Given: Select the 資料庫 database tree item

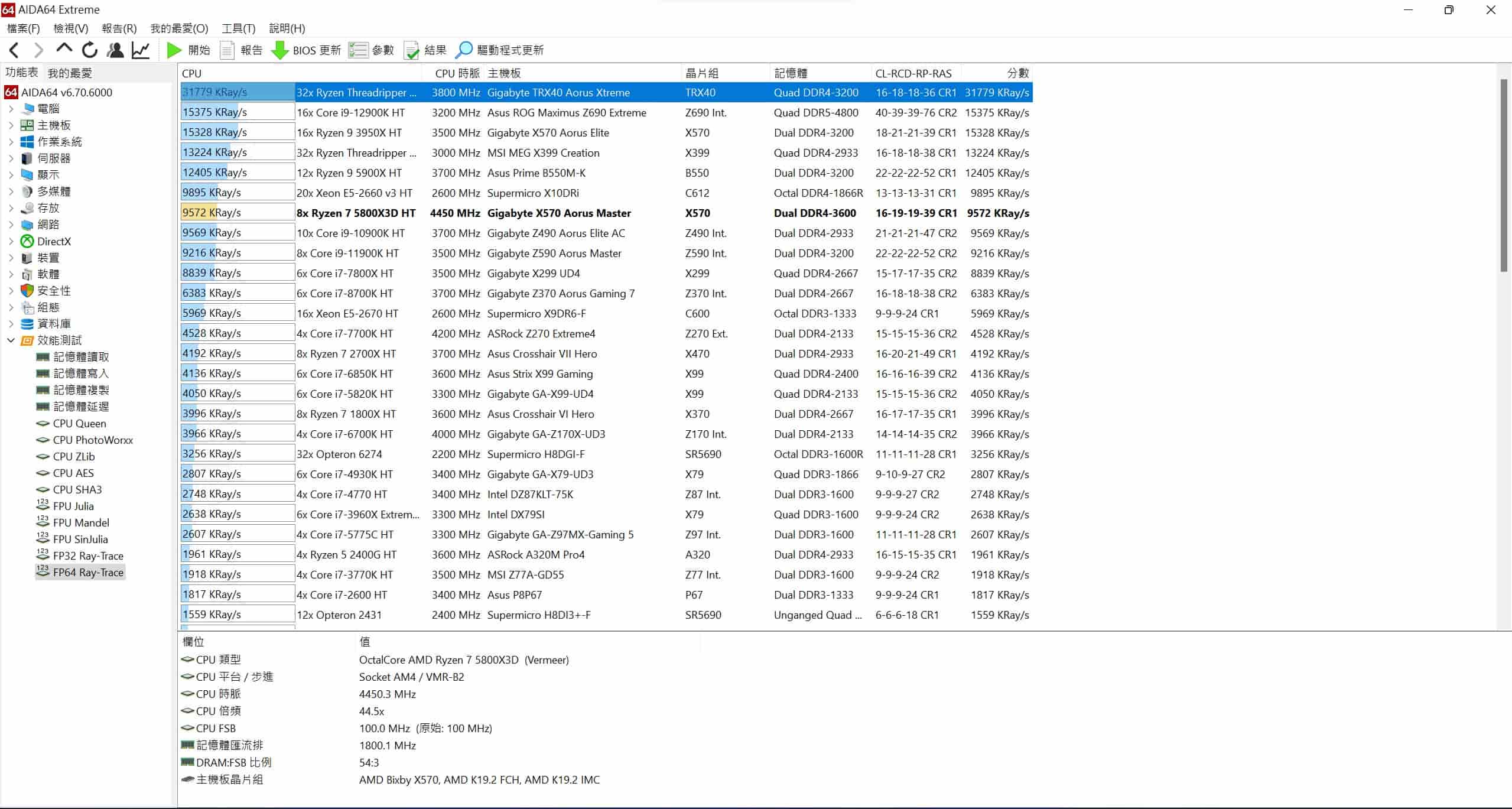Looking at the screenshot, I should point(46,324).
